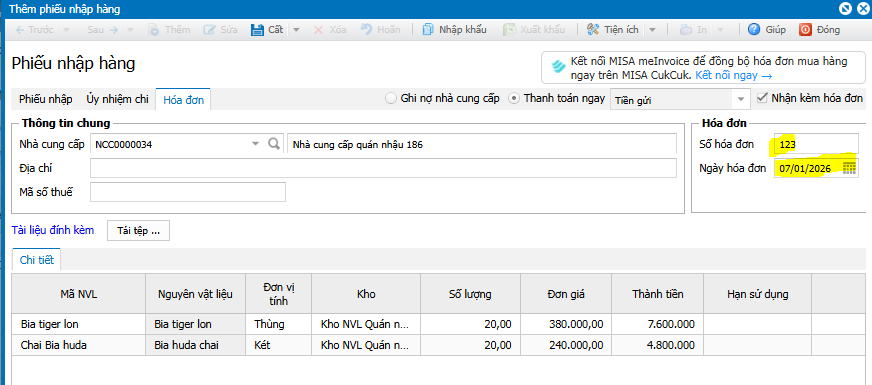Screen dimensions: 872x385
Task: Select the Chi tiết tab
Action: coord(37,260)
